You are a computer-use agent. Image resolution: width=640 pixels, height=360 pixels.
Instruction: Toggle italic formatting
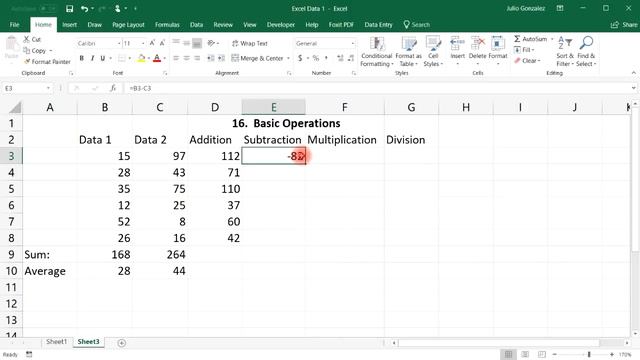click(92, 58)
